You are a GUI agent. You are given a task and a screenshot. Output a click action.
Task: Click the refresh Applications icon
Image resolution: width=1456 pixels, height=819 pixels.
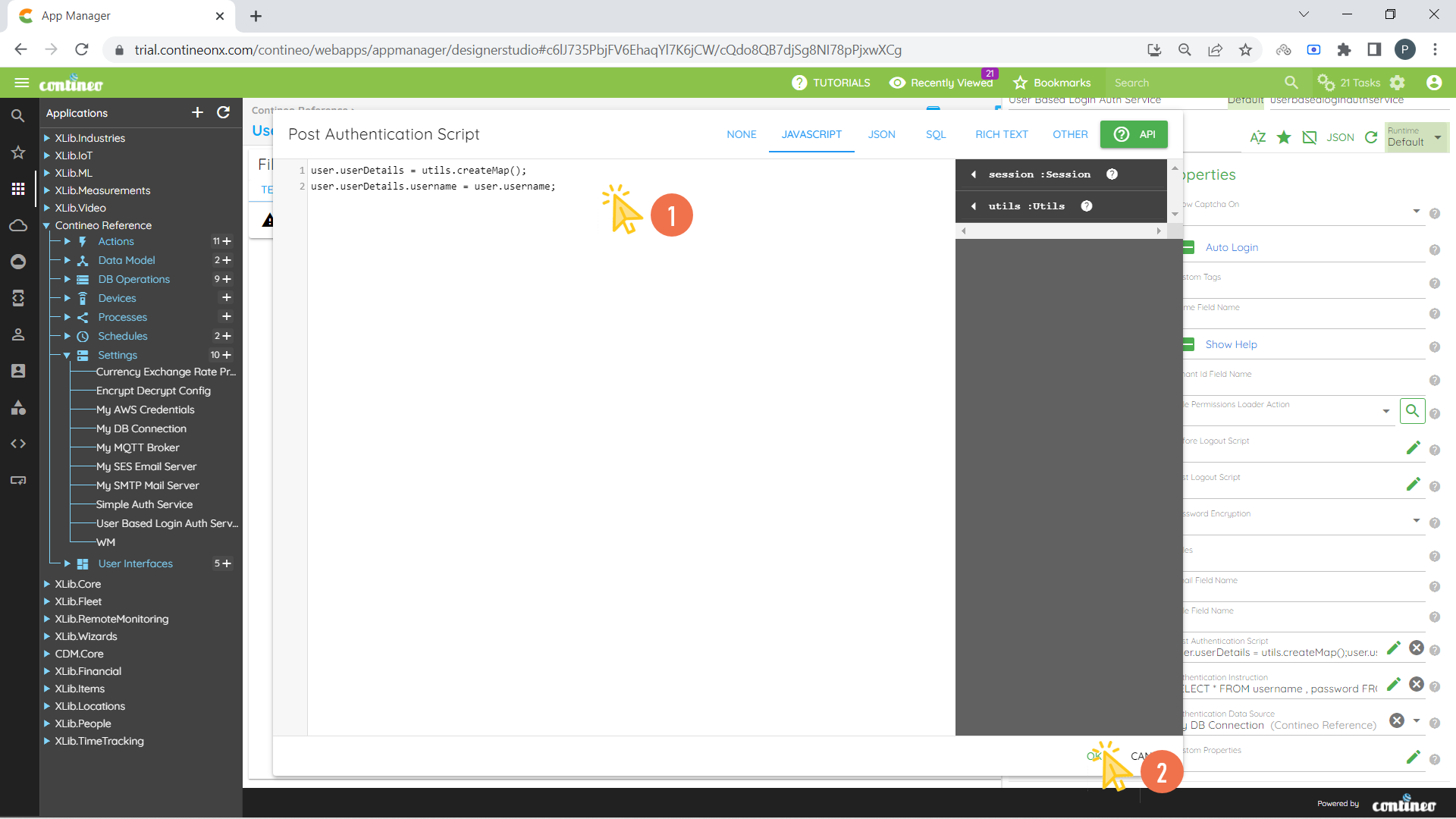tap(223, 112)
